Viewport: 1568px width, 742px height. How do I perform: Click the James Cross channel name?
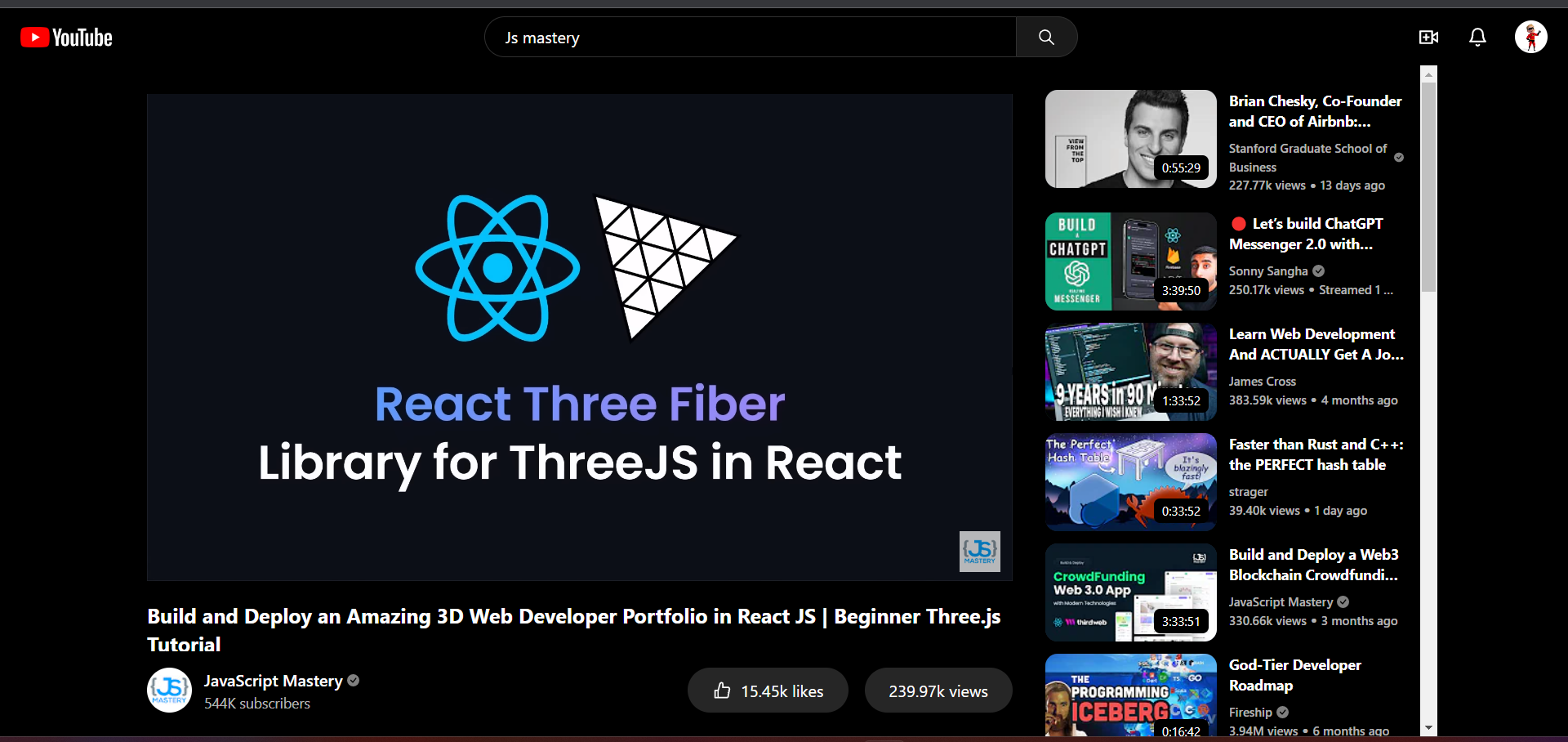pyautogui.click(x=1263, y=381)
